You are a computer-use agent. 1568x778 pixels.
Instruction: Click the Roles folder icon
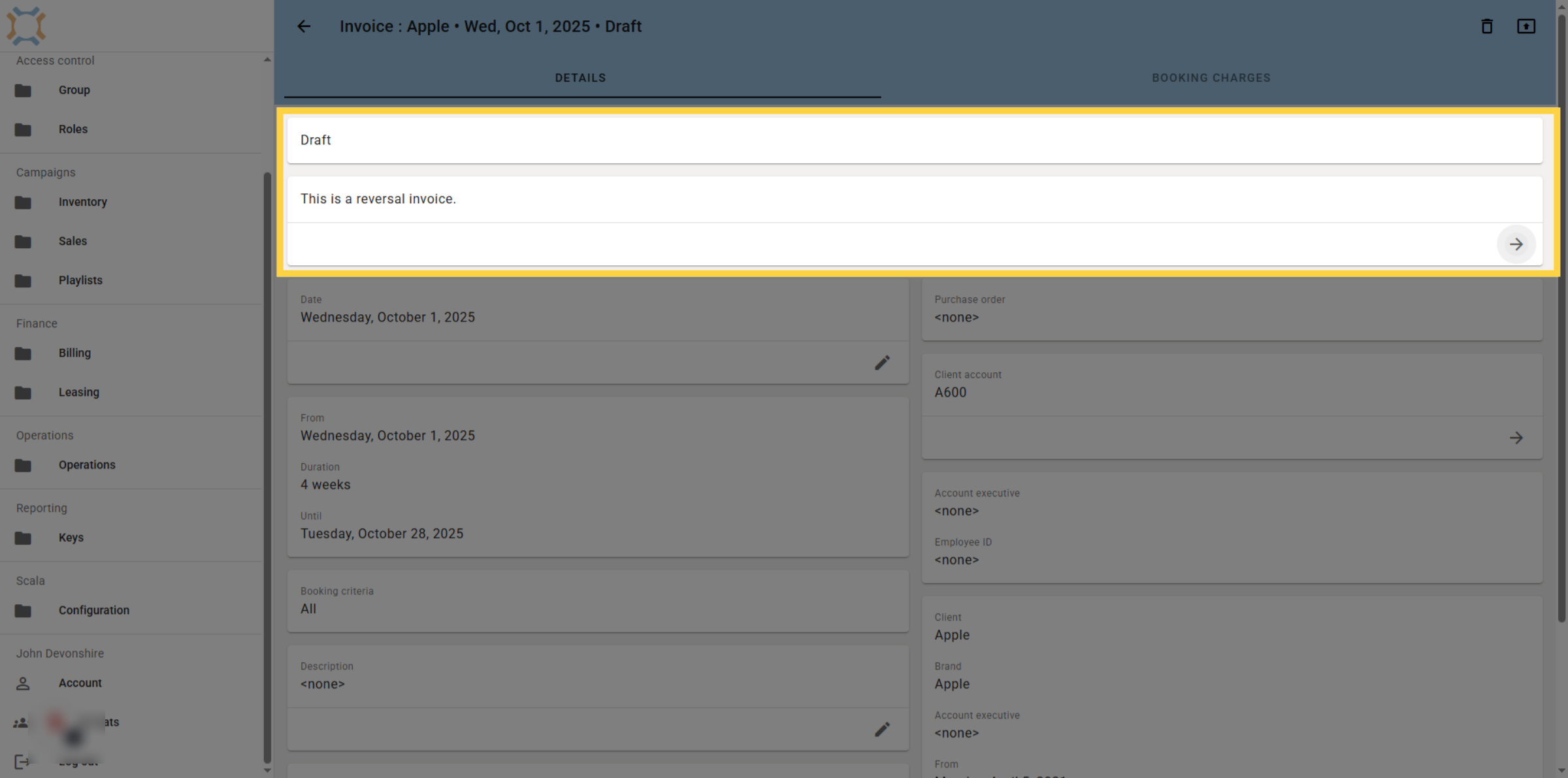(x=23, y=129)
